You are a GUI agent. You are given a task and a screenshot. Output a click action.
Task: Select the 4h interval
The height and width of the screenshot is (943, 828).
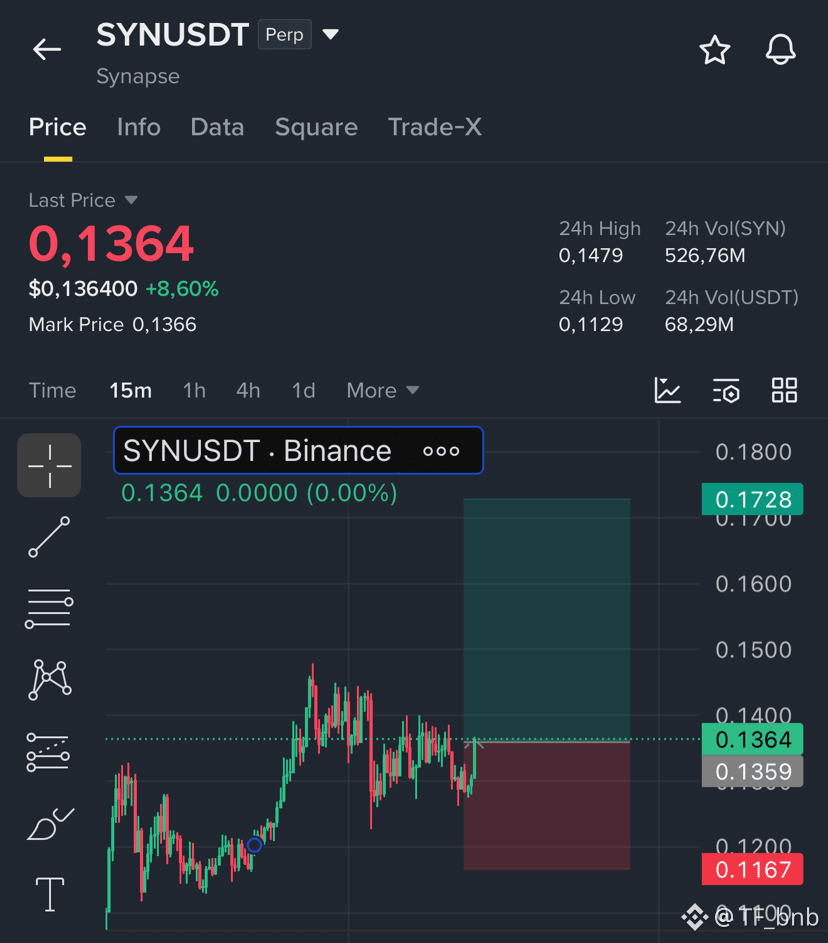tap(248, 390)
